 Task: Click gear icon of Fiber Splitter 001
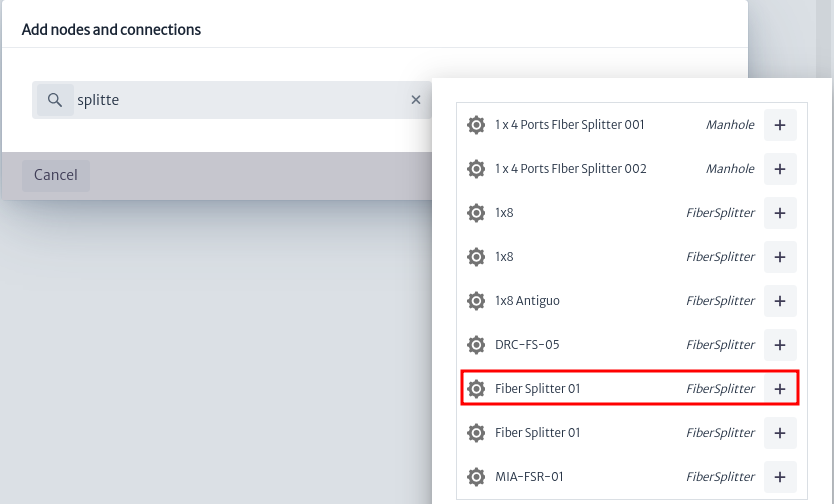point(476,125)
